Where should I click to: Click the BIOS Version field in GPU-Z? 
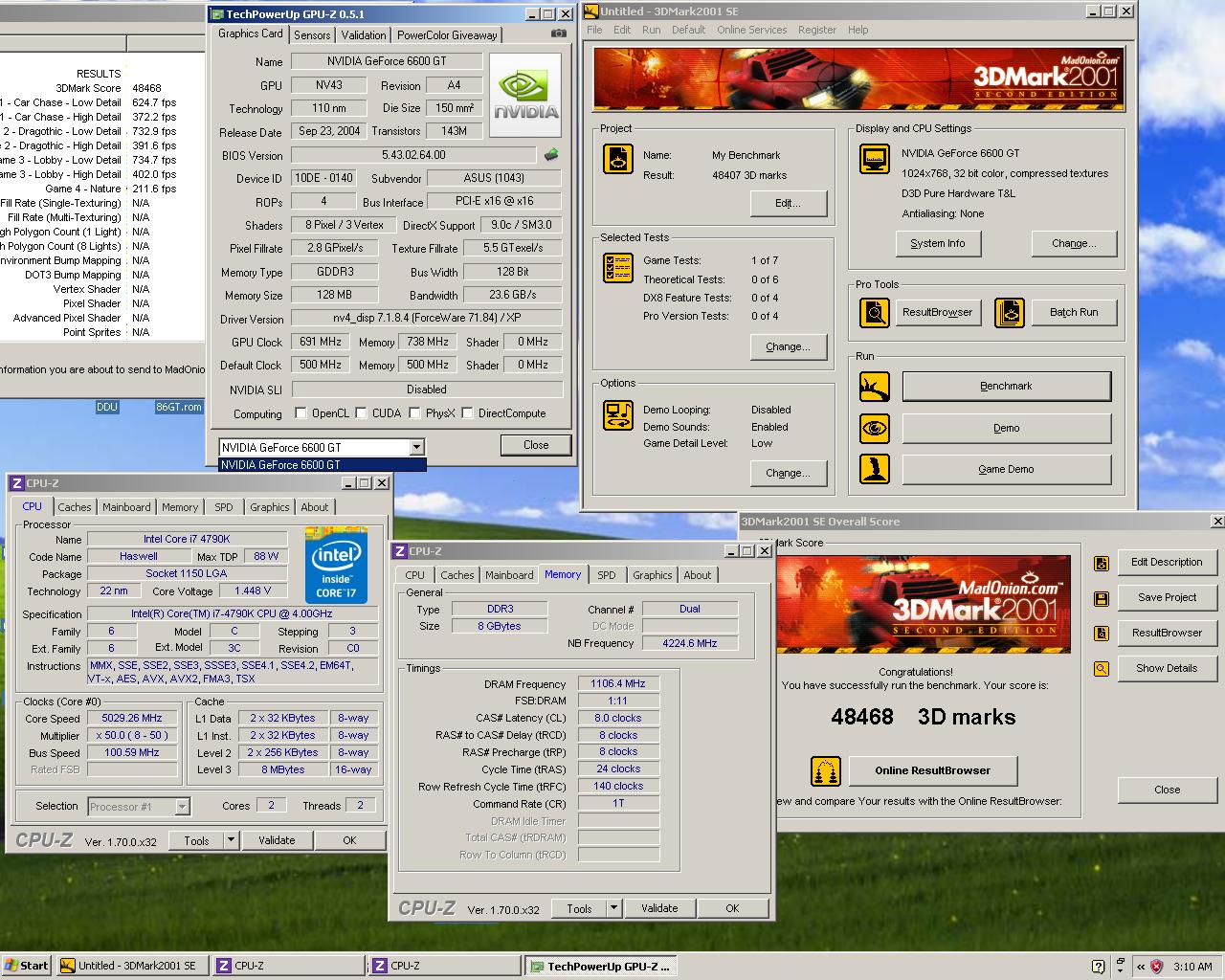(x=413, y=155)
